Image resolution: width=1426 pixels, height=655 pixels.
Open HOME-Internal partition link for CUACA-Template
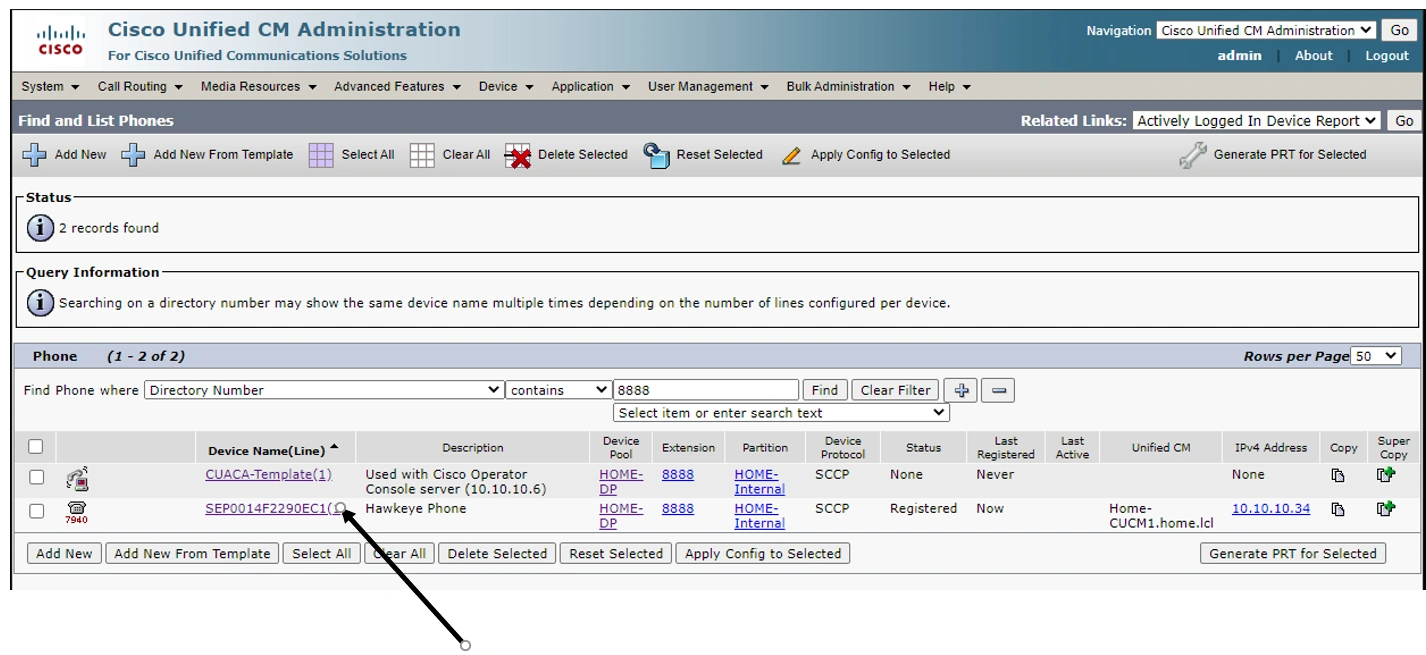(x=759, y=482)
